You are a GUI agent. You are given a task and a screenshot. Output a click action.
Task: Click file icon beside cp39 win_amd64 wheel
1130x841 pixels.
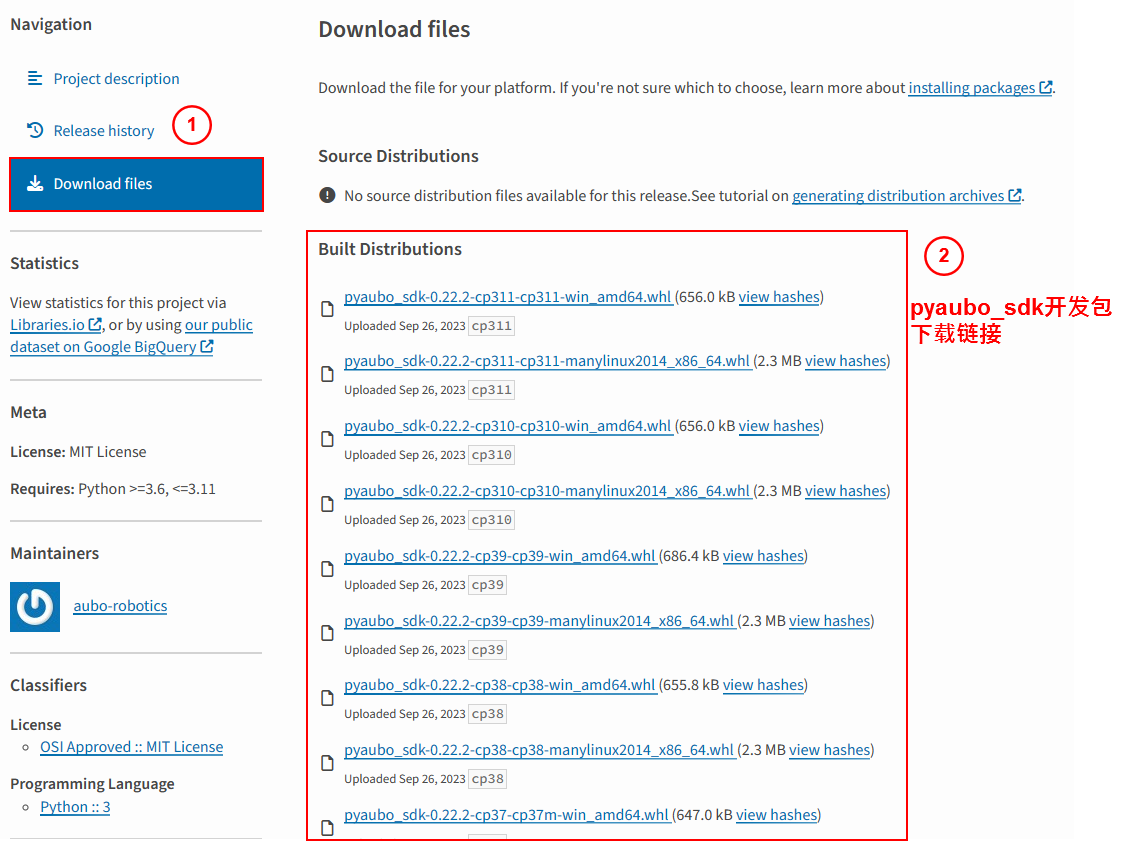(x=327, y=569)
